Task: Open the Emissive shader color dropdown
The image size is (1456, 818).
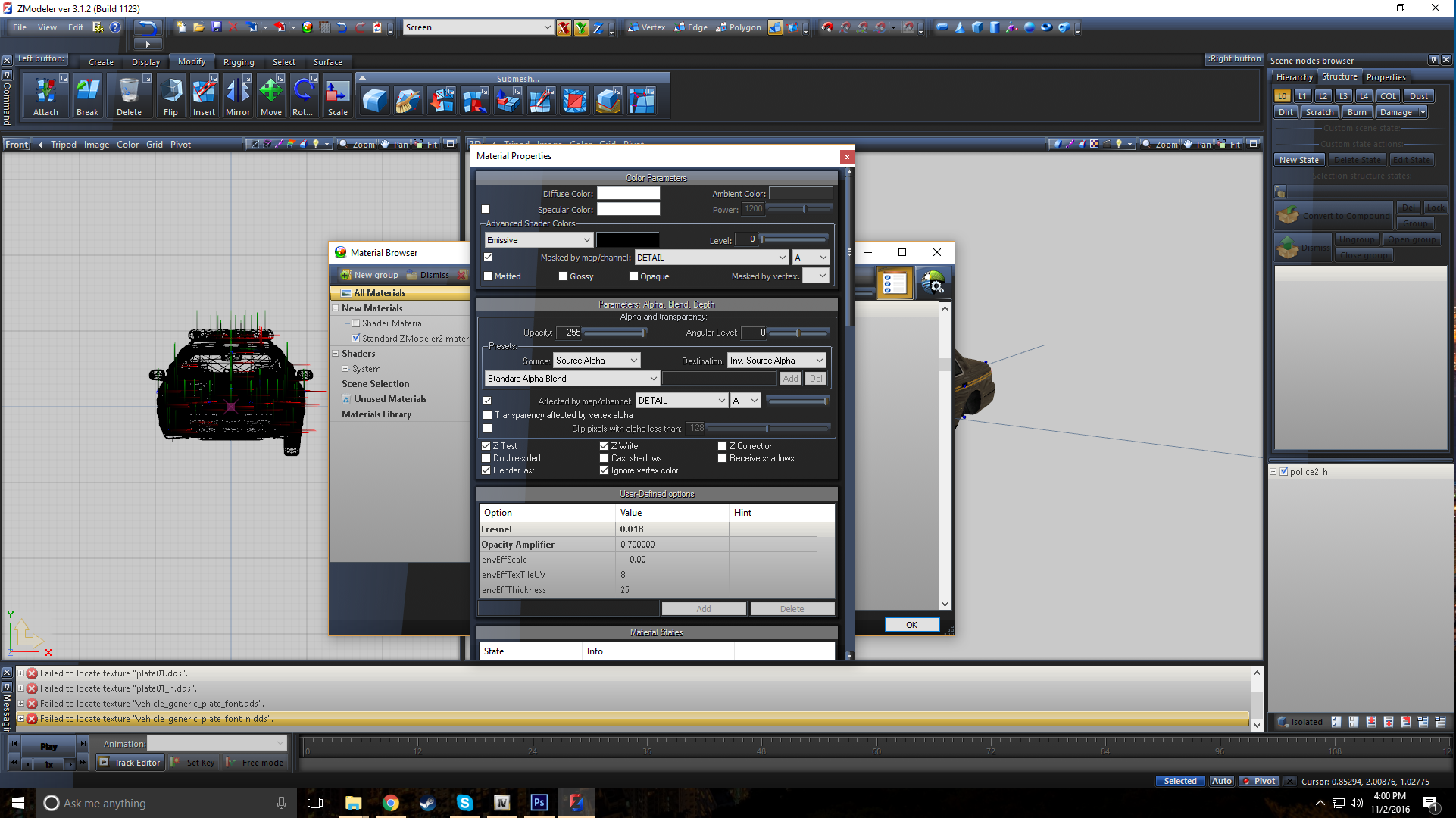Action: point(539,240)
